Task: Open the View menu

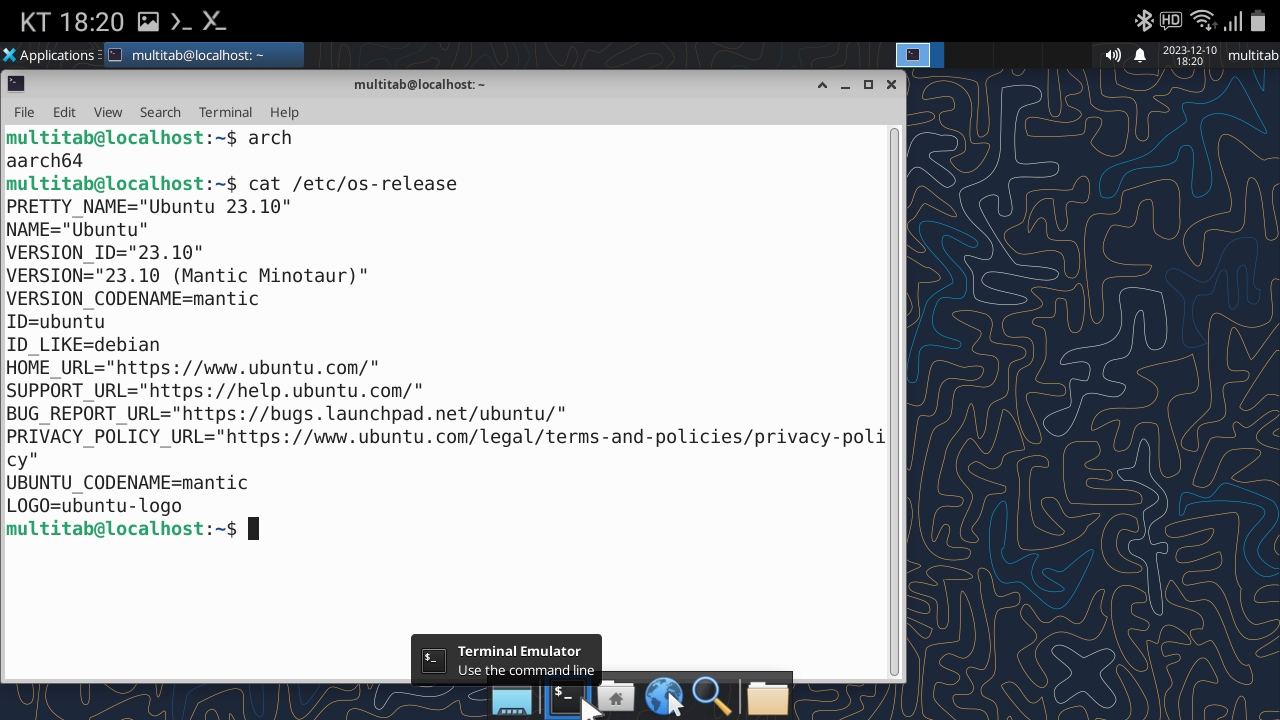Action: [x=108, y=112]
